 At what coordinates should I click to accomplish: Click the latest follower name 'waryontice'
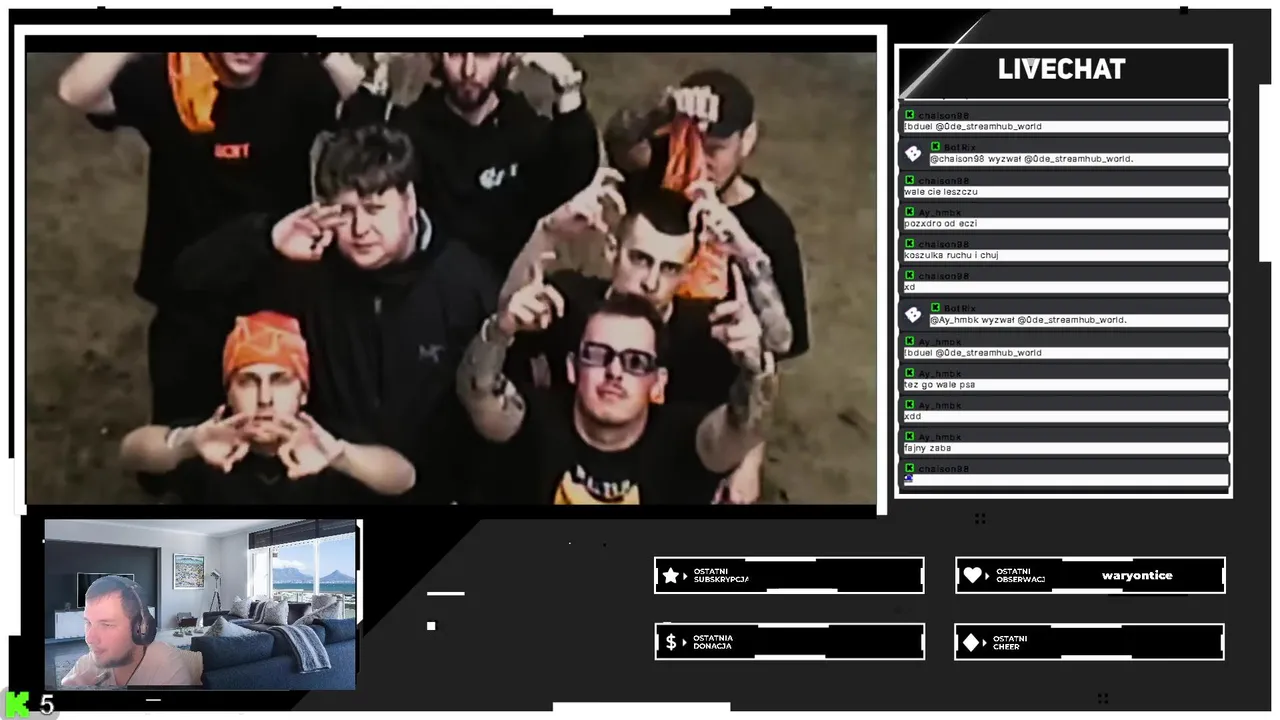coord(1137,576)
